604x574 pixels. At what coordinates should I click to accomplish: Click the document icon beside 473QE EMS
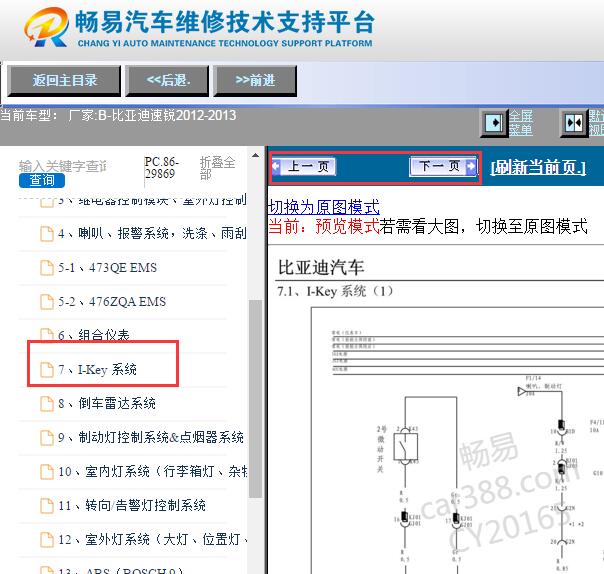(x=47, y=268)
